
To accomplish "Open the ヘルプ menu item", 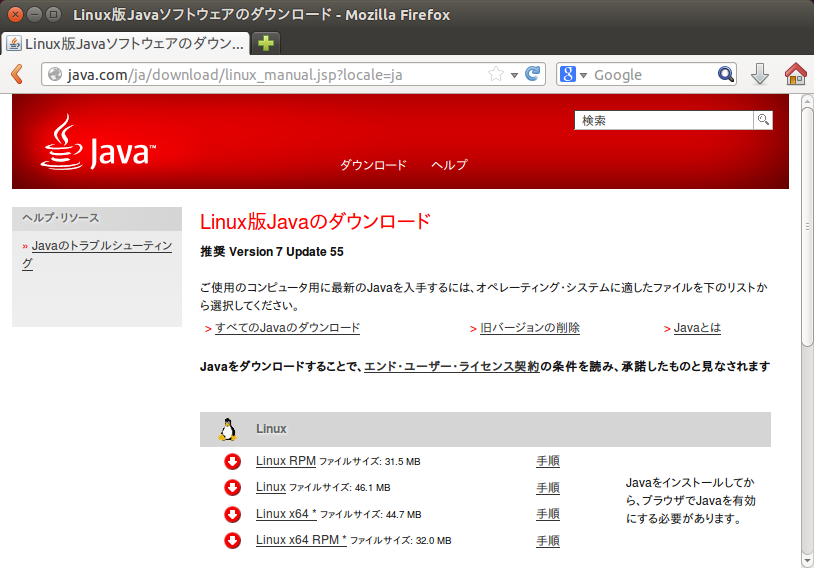I will 450,165.
